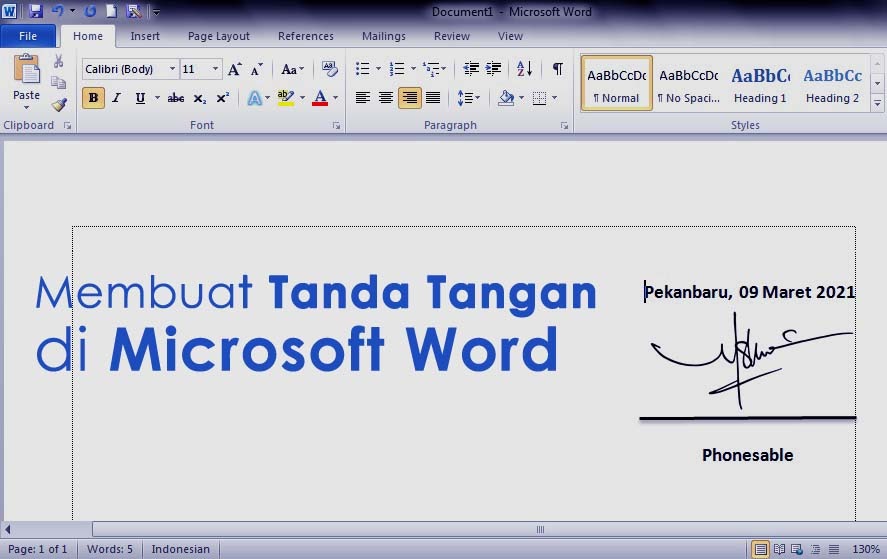Click Text Effects glowing A icon
The width and height of the screenshot is (887, 559).
[255, 98]
